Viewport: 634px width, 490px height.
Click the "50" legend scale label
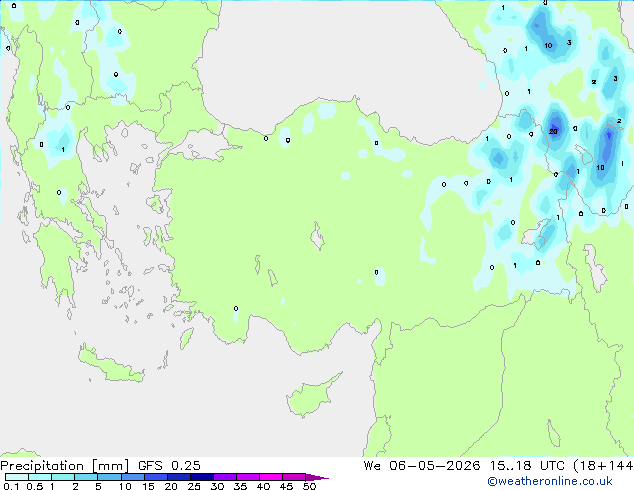(309, 486)
